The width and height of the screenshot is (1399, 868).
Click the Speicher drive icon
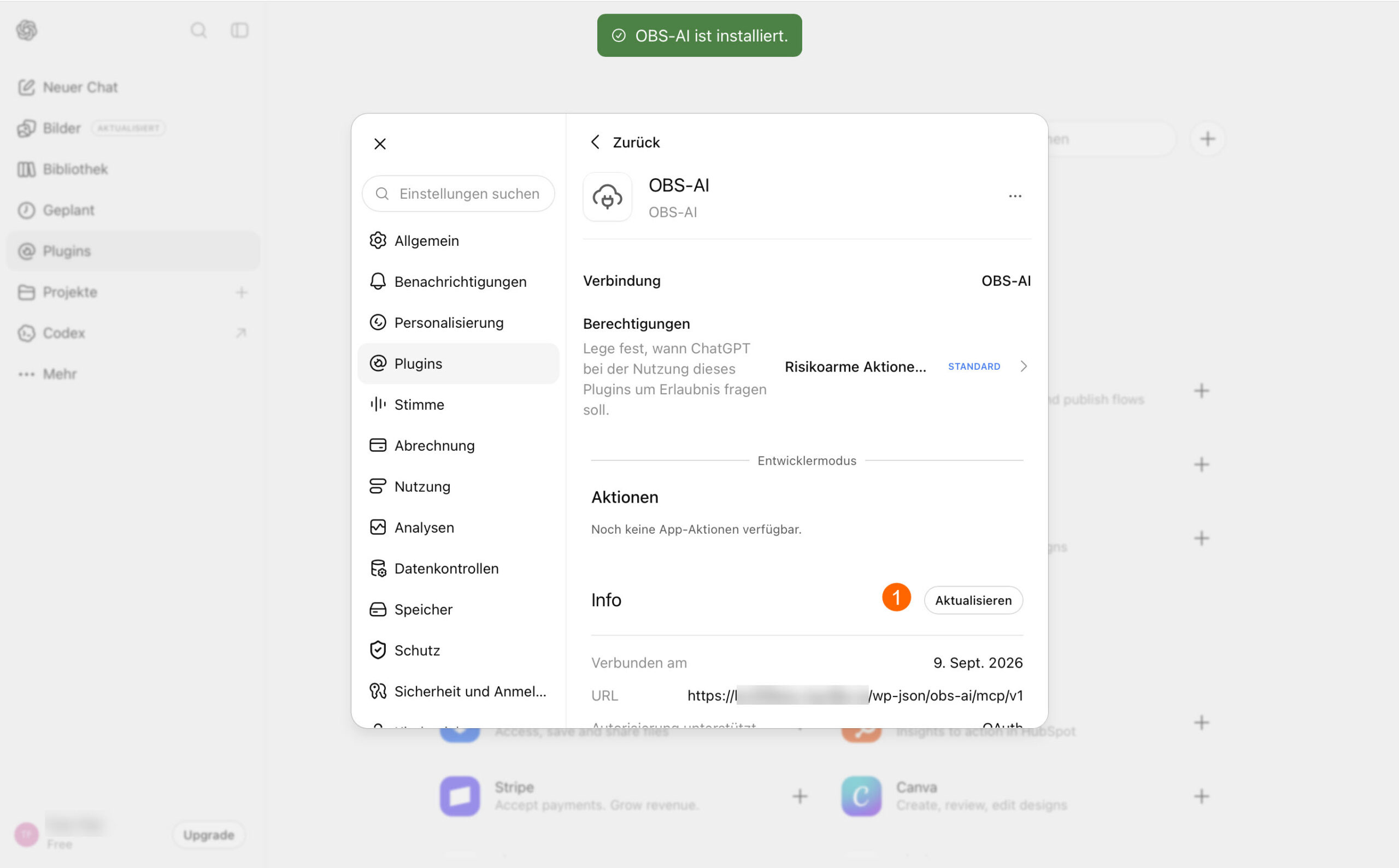pos(377,609)
